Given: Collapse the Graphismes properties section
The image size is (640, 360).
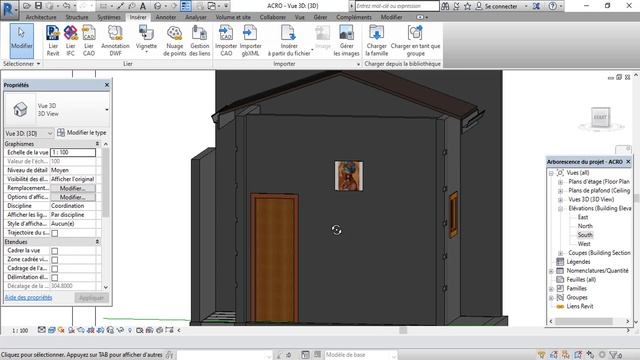Looking at the screenshot, I should pos(97,144).
